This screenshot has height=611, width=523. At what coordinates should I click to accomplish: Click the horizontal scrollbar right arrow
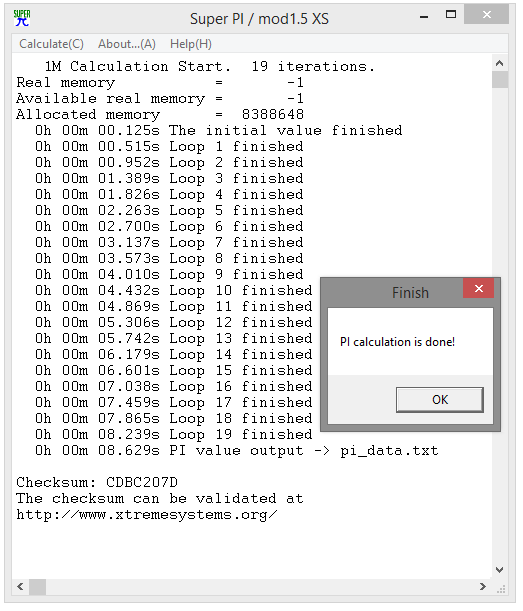[483, 586]
